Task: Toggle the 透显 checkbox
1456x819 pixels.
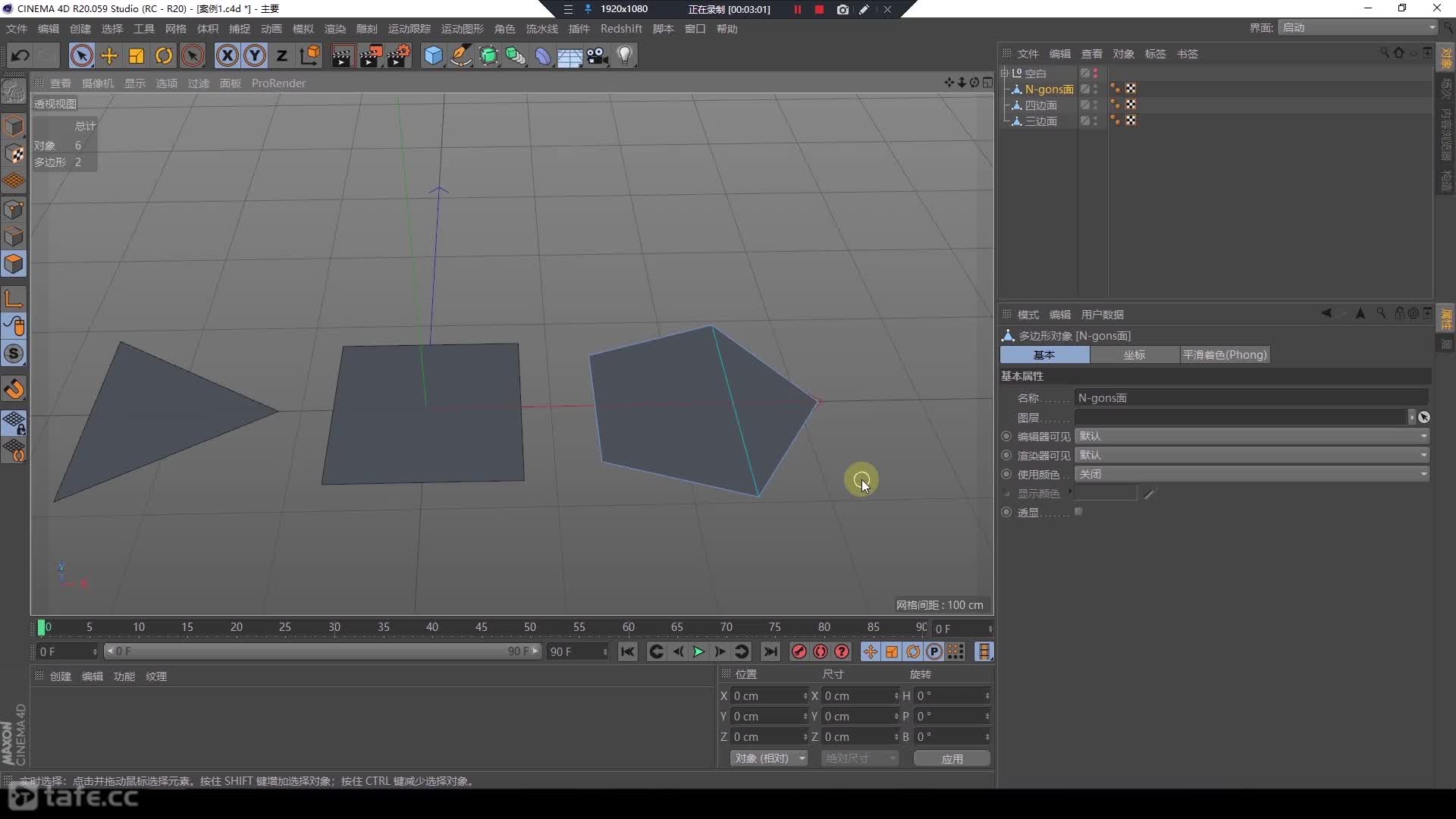Action: [1078, 512]
